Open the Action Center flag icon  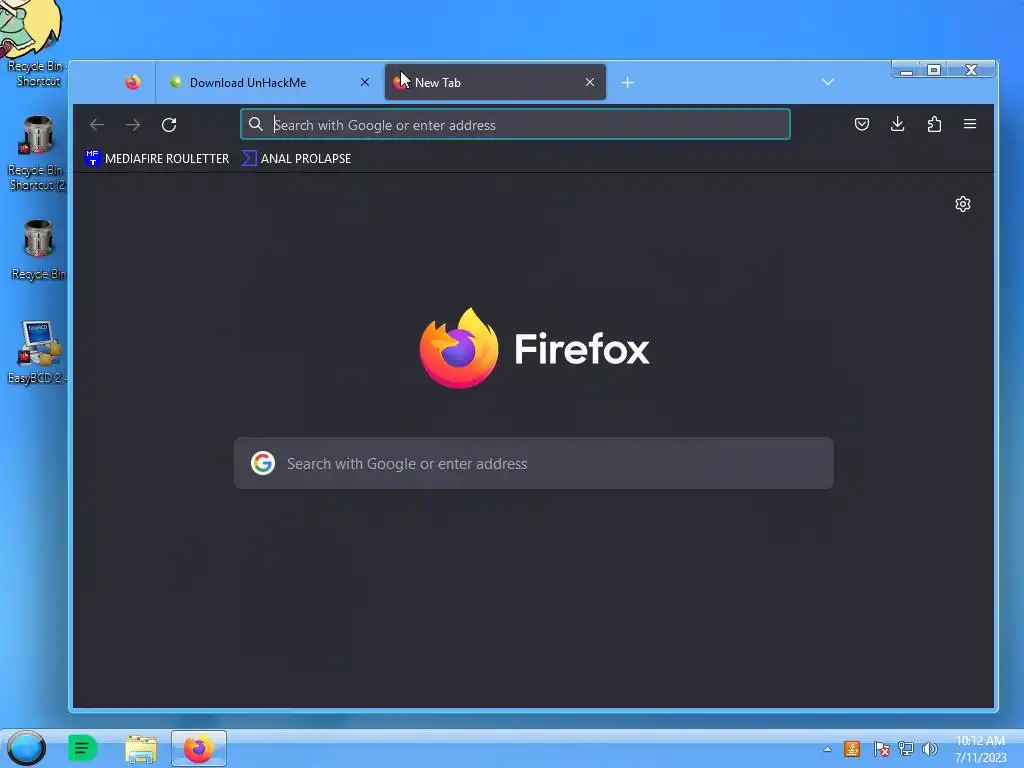pos(881,749)
